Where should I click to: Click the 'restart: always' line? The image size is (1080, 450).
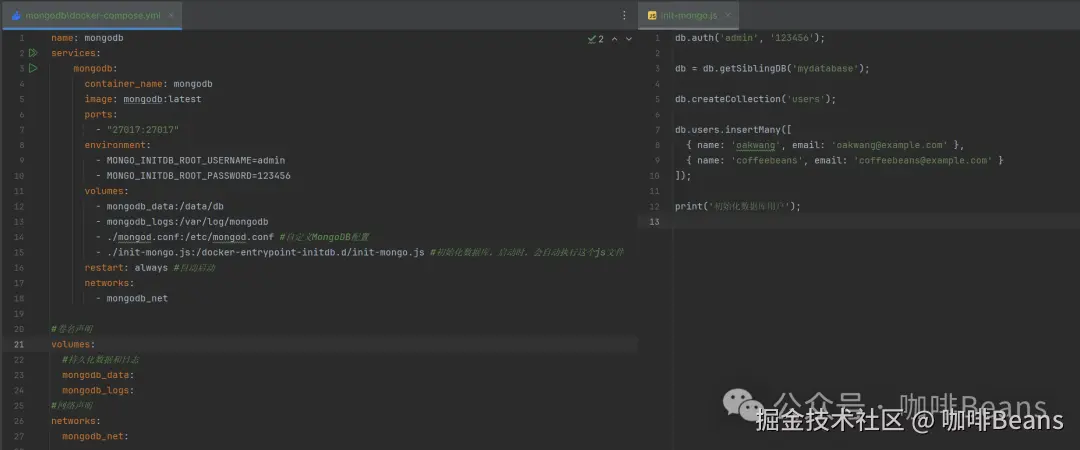[126, 267]
